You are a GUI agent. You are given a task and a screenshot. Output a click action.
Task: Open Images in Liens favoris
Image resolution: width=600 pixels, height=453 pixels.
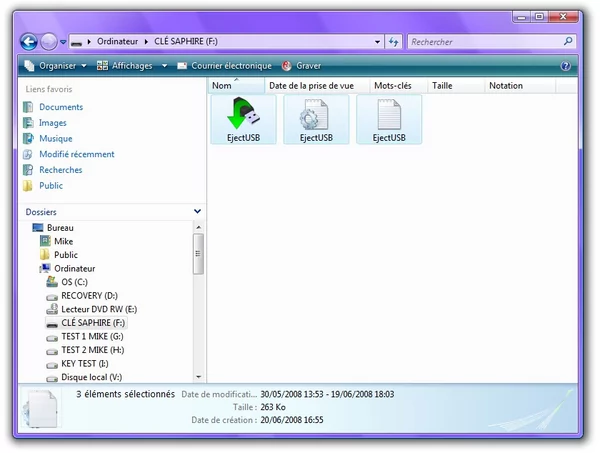[x=53, y=123]
